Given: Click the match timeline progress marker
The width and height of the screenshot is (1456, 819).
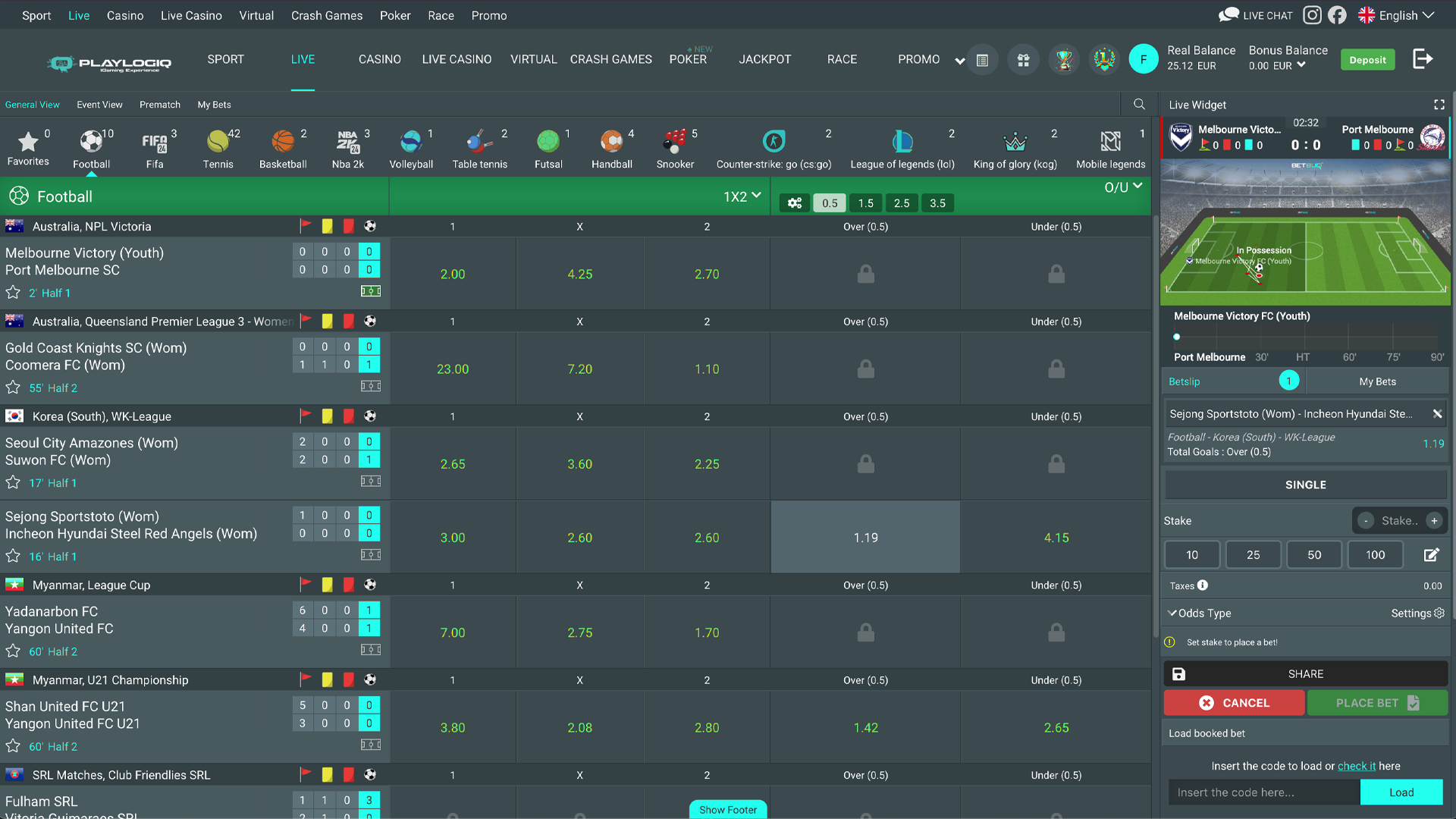Looking at the screenshot, I should point(1176,337).
